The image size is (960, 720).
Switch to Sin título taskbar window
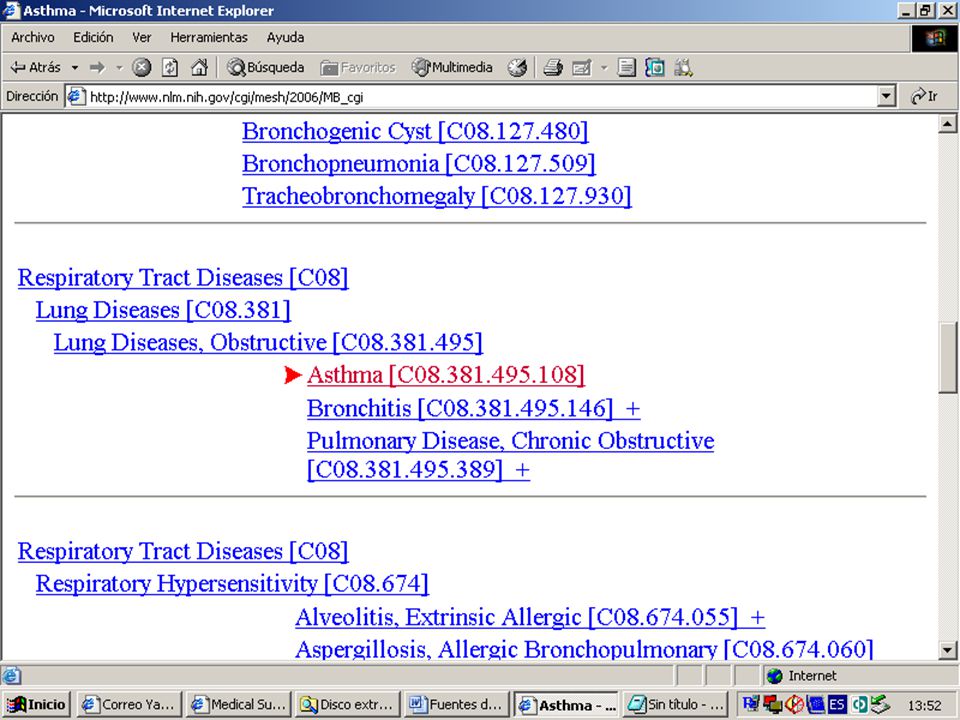[x=675, y=705]
